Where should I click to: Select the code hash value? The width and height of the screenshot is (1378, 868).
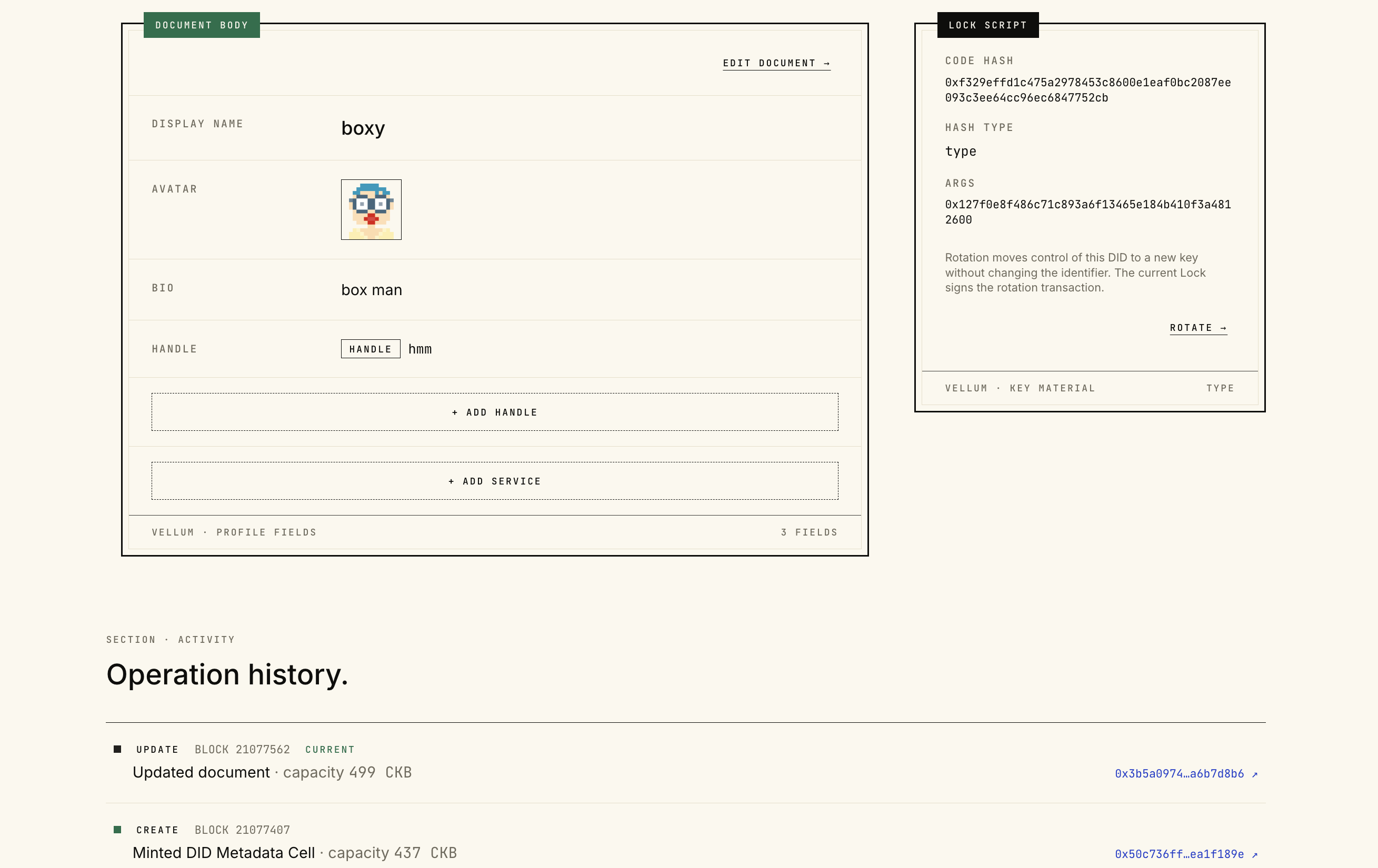coord(1088,90)
